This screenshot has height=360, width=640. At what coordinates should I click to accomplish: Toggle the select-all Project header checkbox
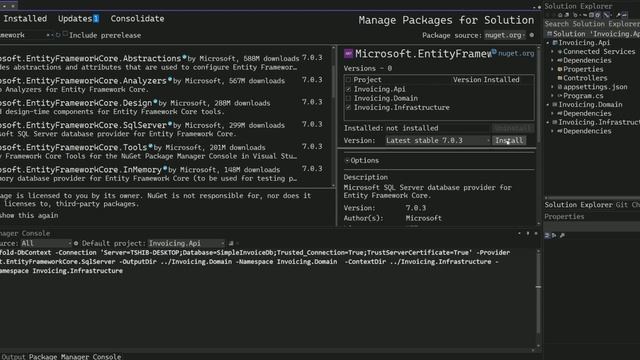(348, 80)
